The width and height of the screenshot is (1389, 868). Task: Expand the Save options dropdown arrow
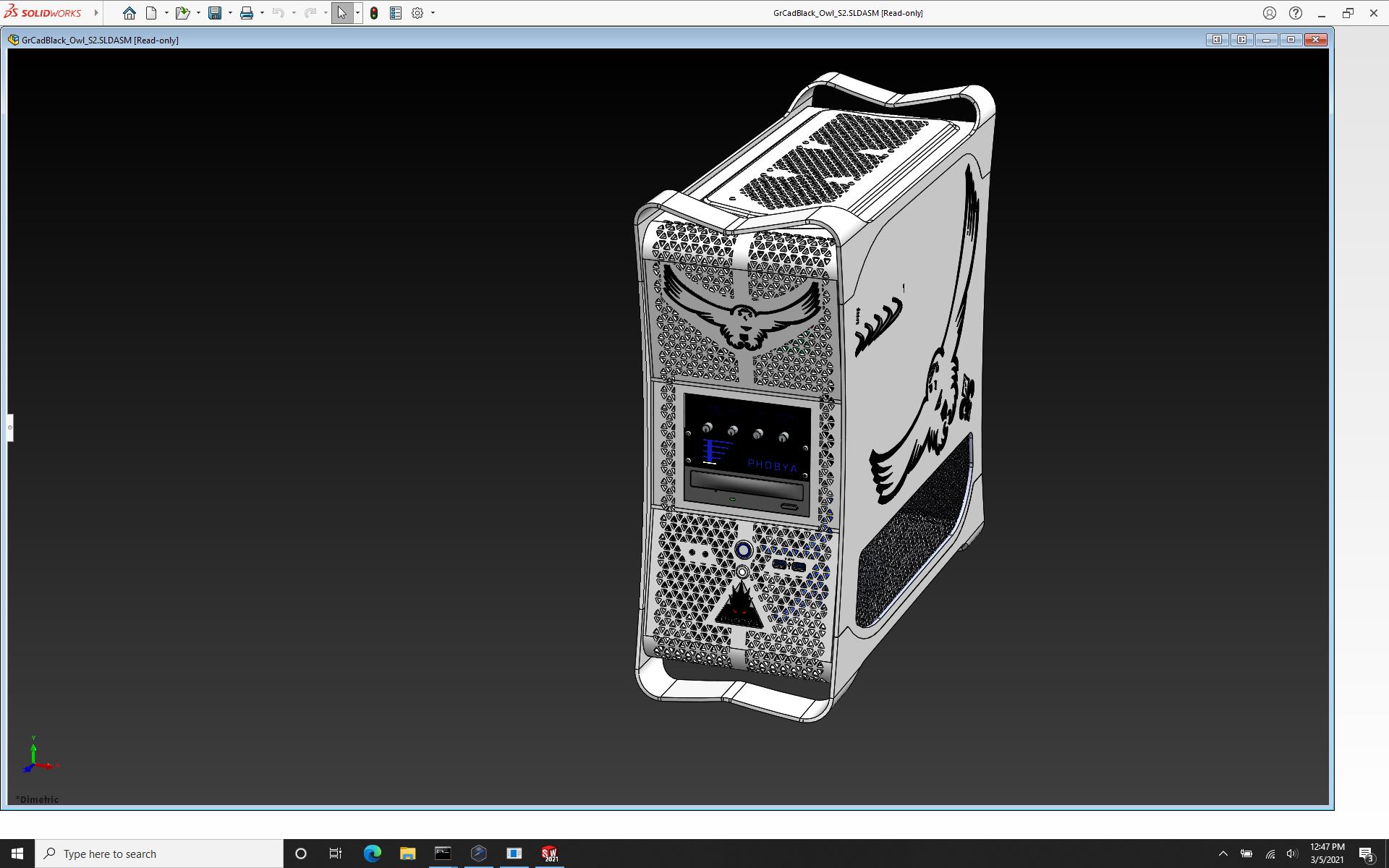point(230,13)
